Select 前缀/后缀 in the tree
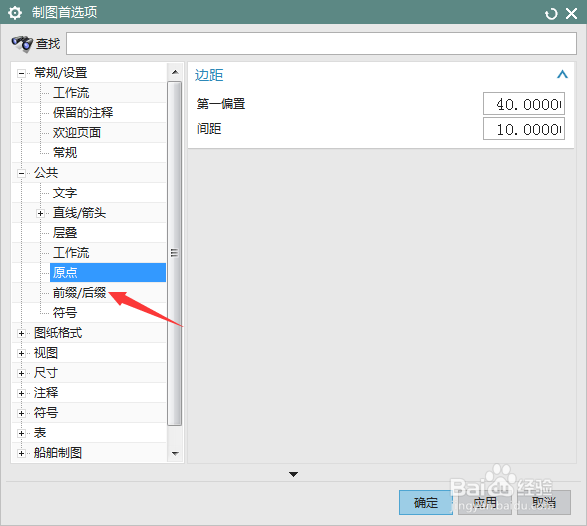 click(x=80, y=293)
